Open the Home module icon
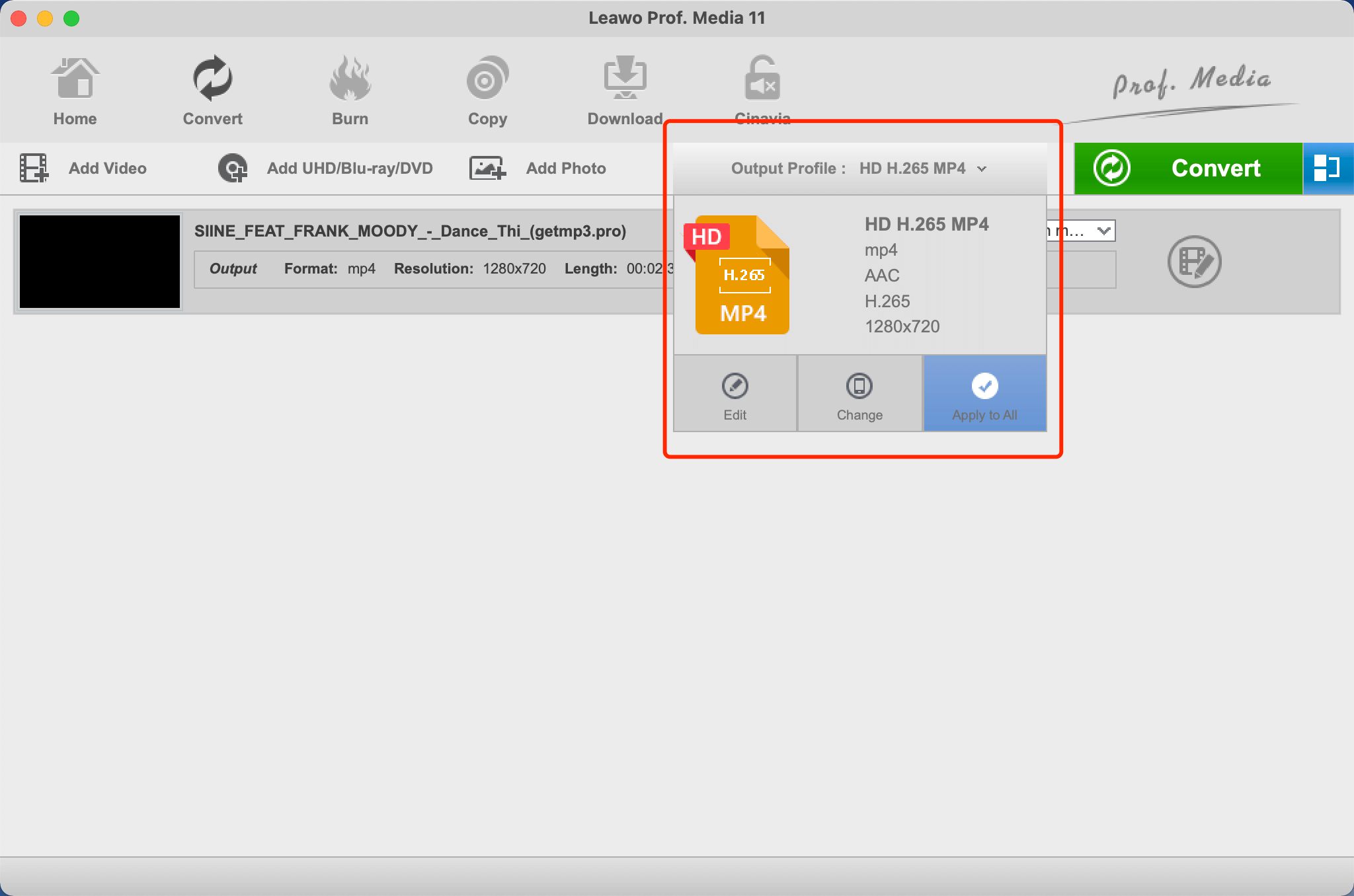Screen dimensions: 1354x896 pyautogui.click(x=75, y=79)
